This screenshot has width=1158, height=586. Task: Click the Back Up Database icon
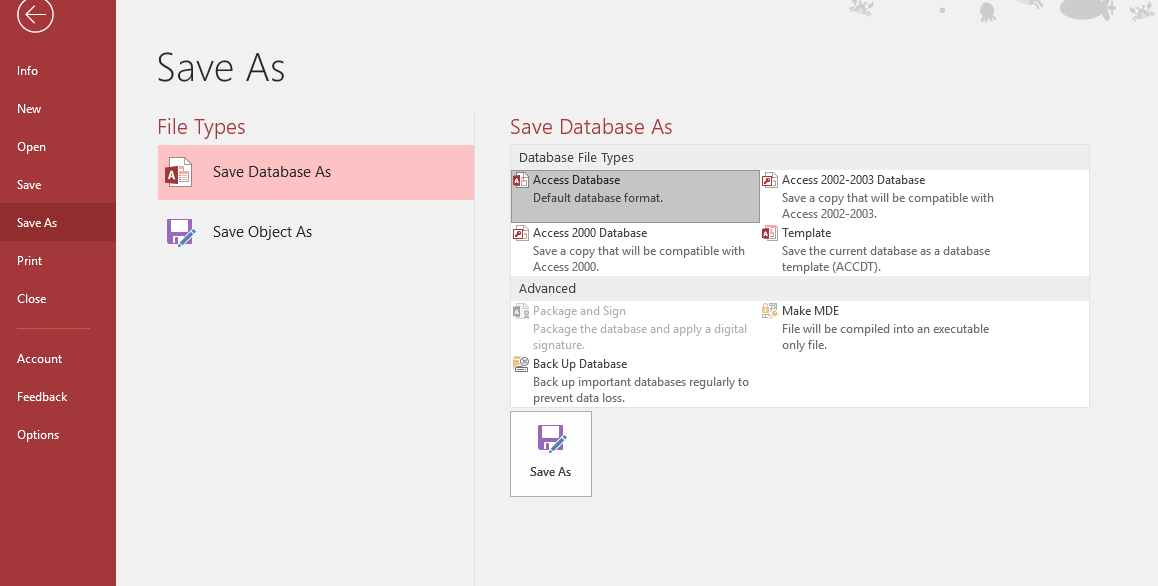point(521,364)
